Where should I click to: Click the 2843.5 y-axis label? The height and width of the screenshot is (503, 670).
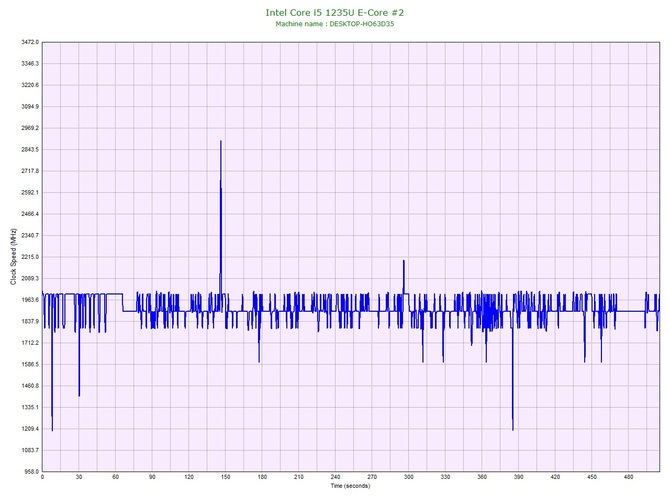click(30, 150)
